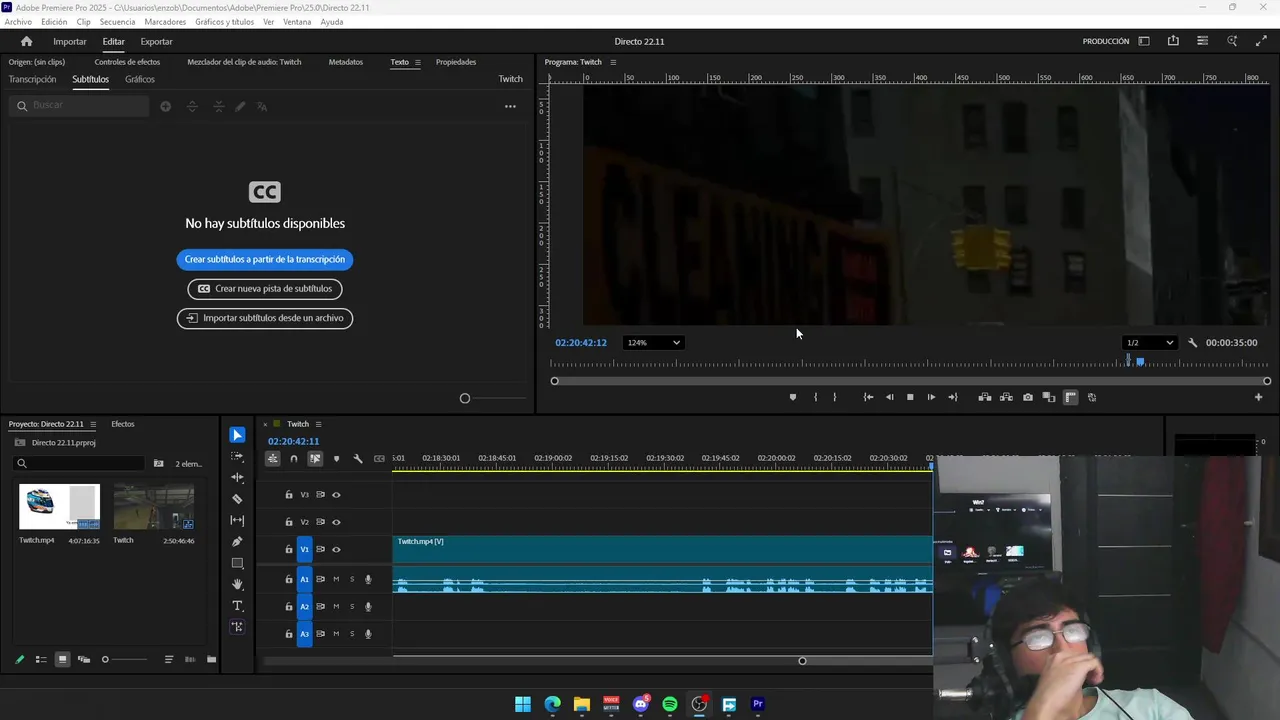Open the Texto panel menu
This screenshot has height=720, width=1280.
tap(417, 62)
